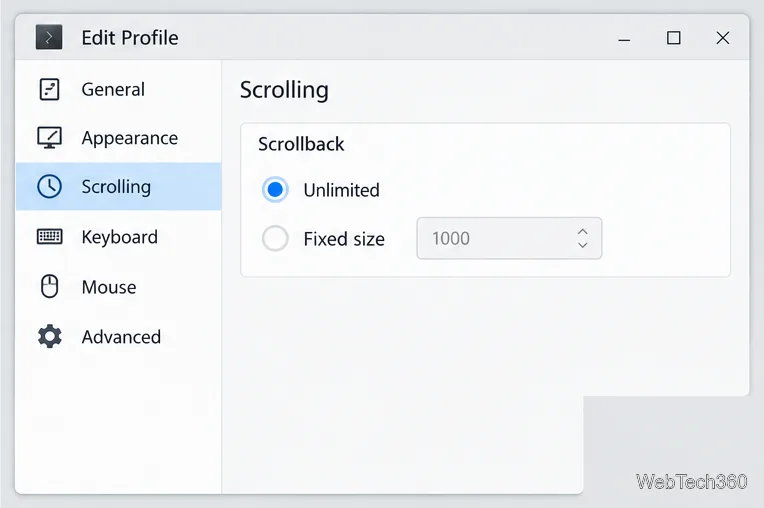
Task: Close the Edit Profile window
Action: pyautogui.click(x=723, y=38)
